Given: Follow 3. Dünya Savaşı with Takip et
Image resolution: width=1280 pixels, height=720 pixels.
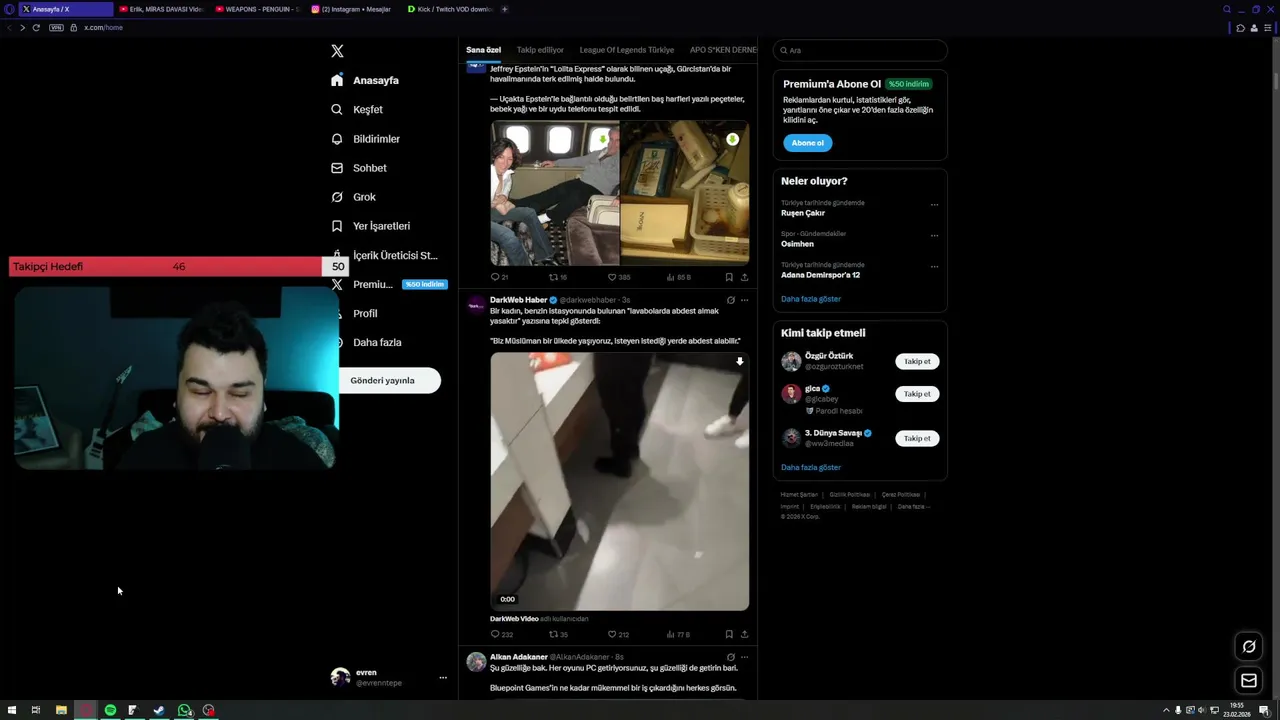Looking at the screenshot, I should pos(917,438).
